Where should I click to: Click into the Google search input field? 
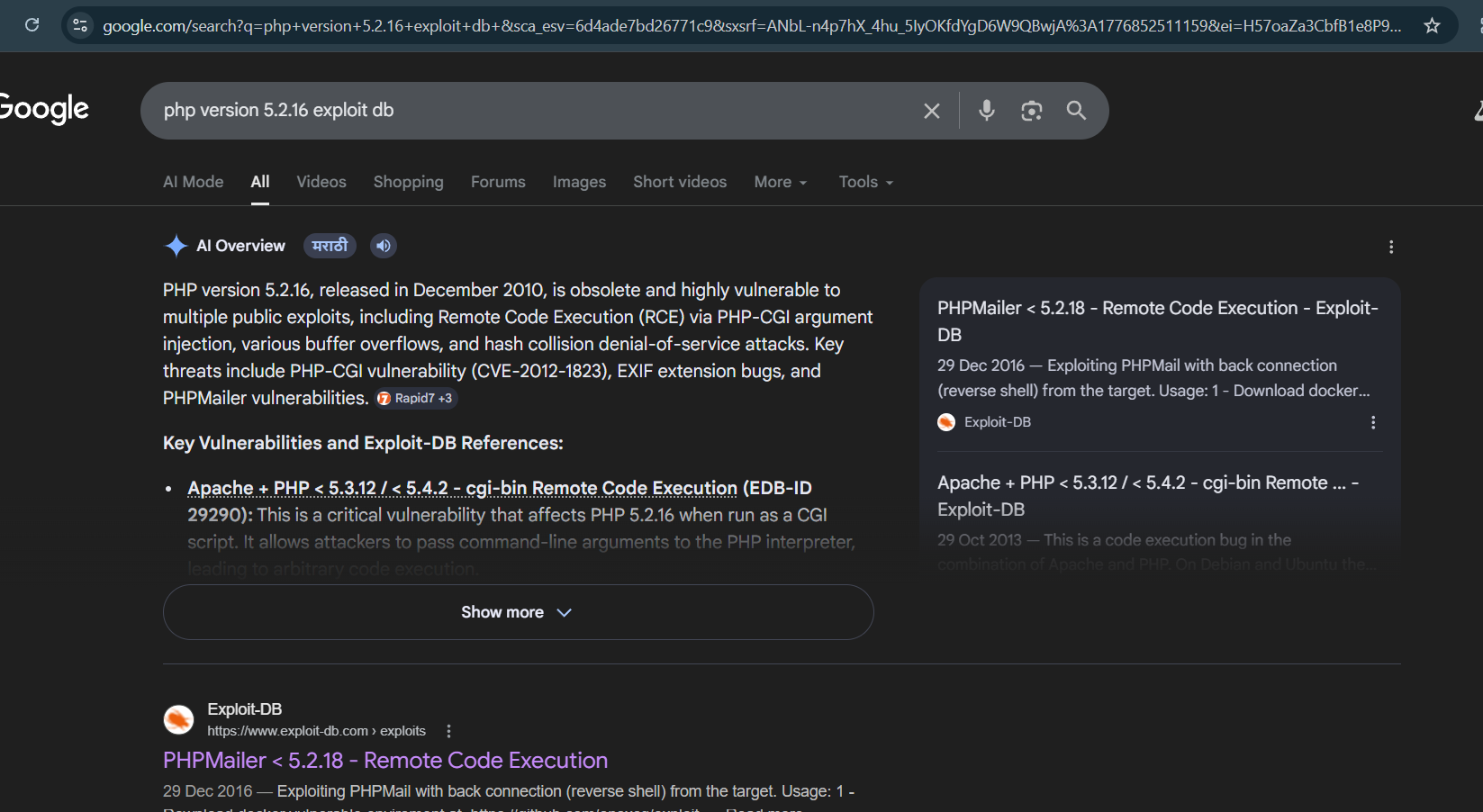tap(531, 111)
